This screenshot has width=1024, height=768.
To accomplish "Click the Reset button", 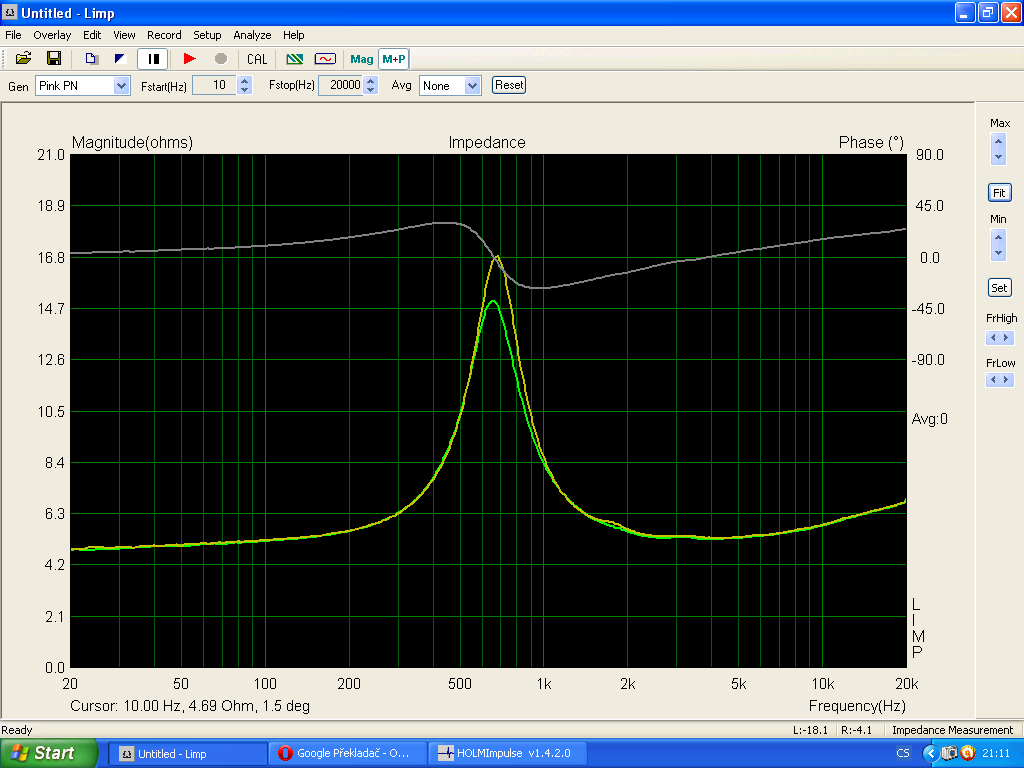I will [x=509, y=85].
